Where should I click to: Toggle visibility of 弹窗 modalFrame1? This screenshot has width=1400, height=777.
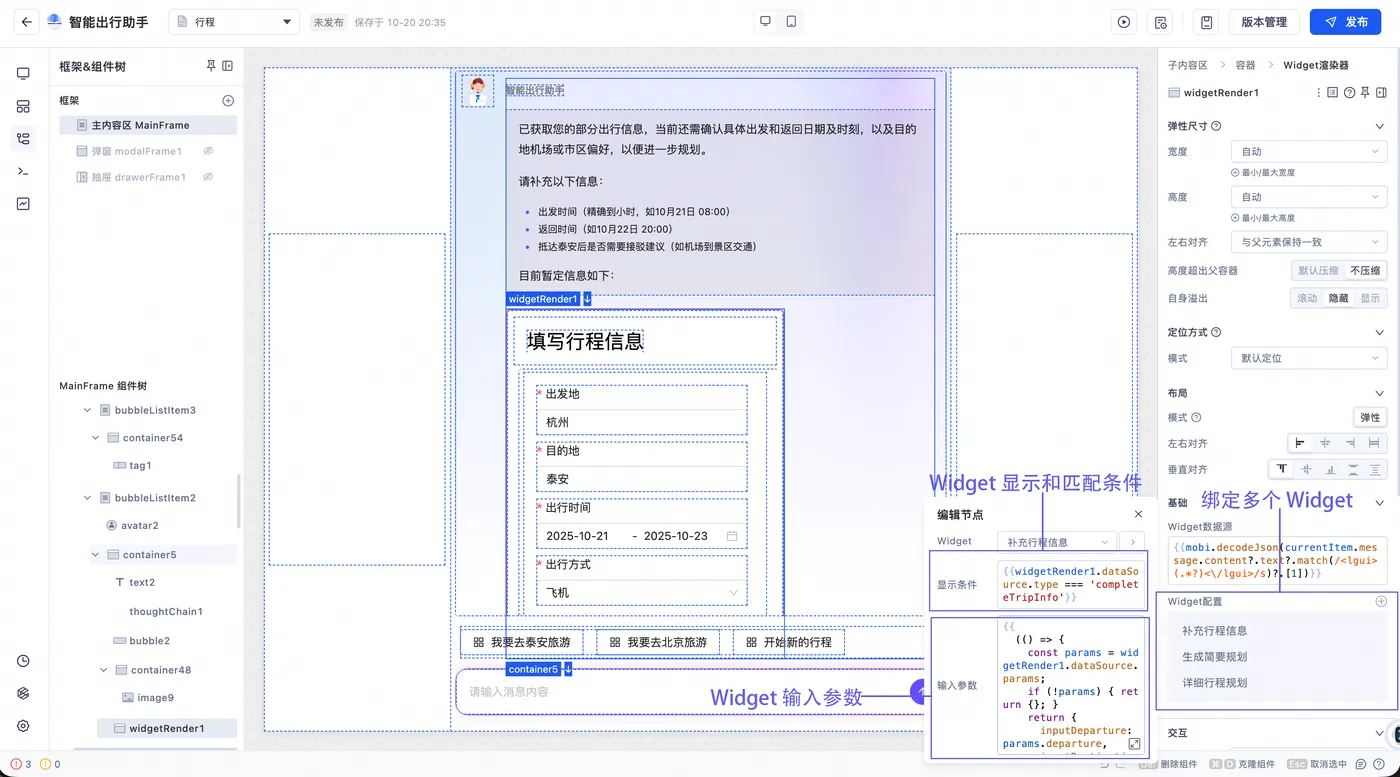tap(209, 151)
